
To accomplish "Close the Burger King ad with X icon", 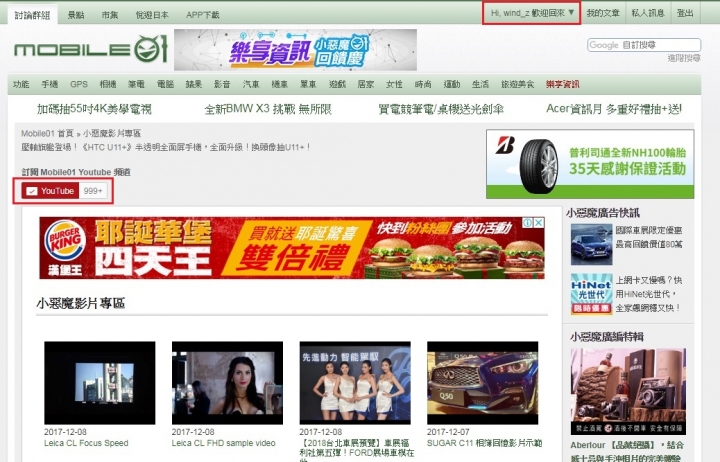I will point(539,223).
